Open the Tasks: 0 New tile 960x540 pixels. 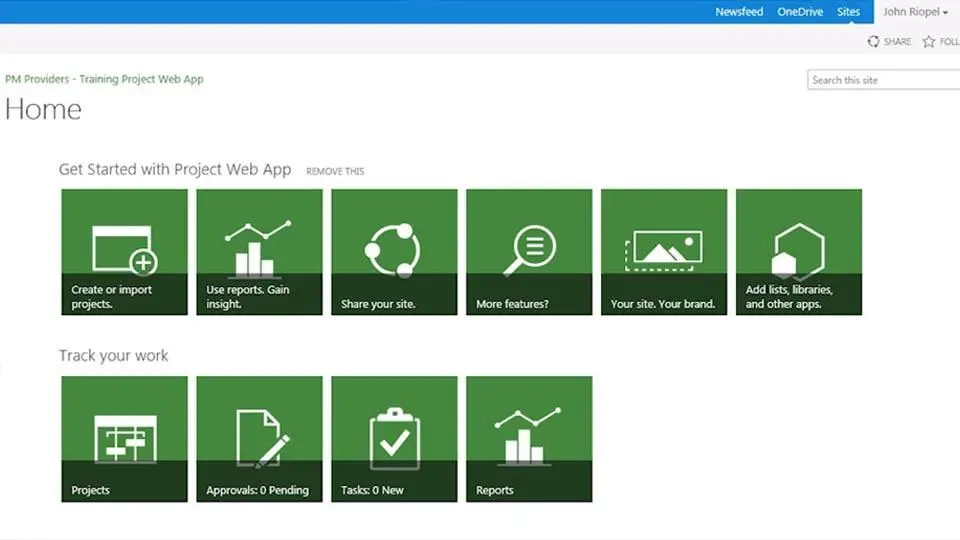(394, 439)
